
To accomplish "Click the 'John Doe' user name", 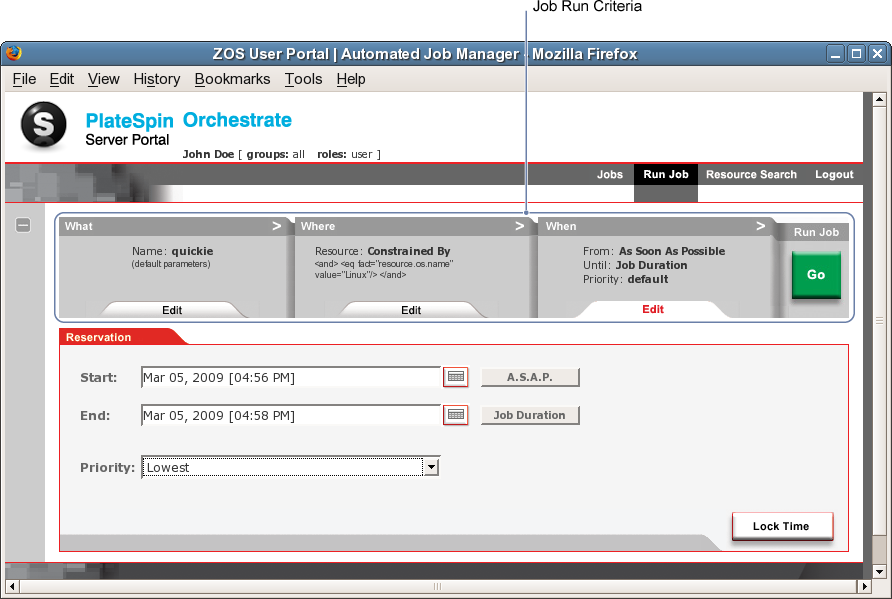I will click(208, 154).
